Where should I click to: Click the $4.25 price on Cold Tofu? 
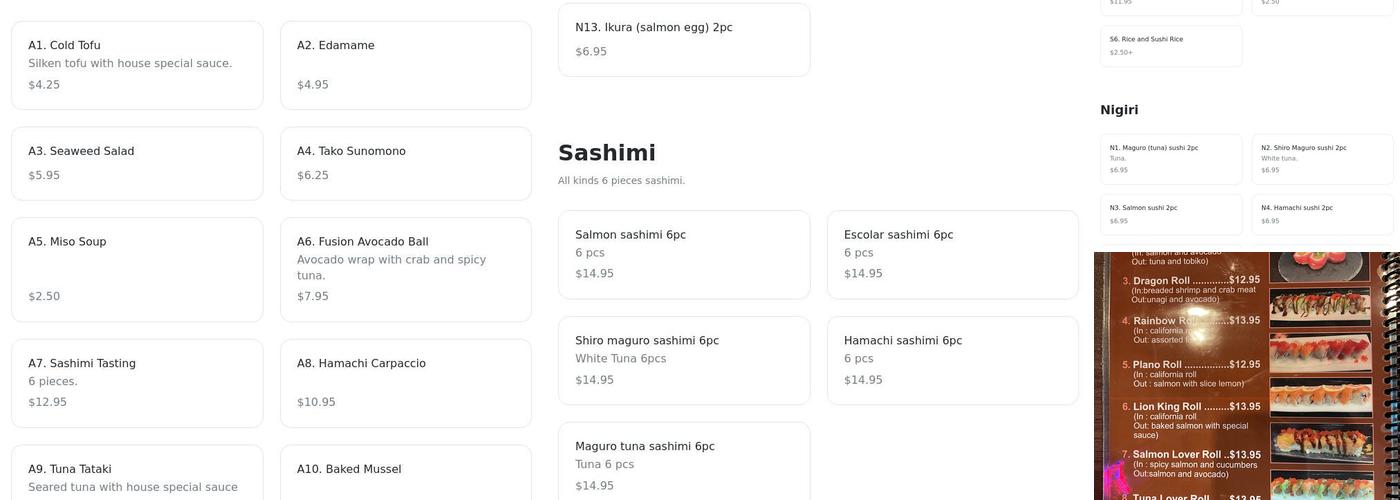click(x=44, y=85)
